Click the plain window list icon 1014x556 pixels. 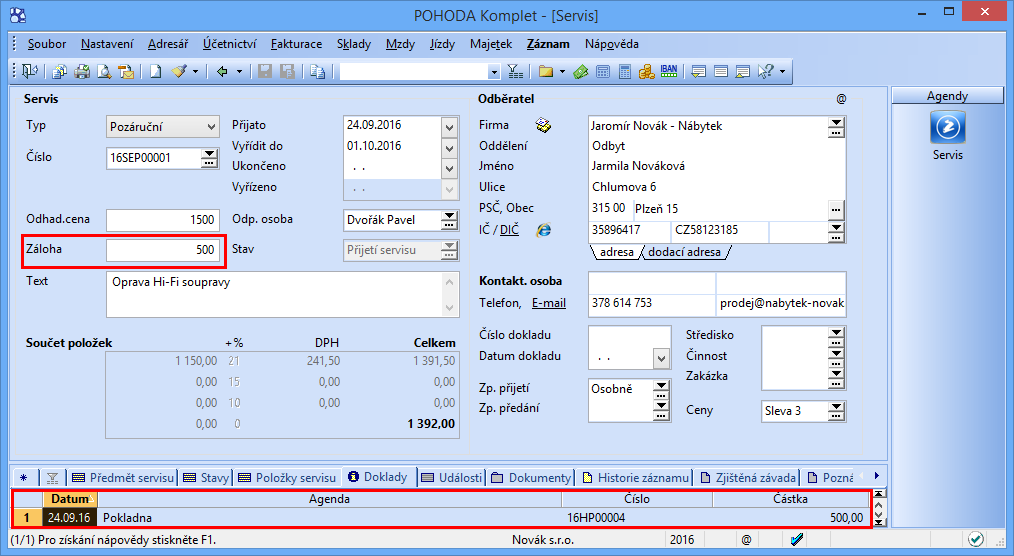point(720,71)
